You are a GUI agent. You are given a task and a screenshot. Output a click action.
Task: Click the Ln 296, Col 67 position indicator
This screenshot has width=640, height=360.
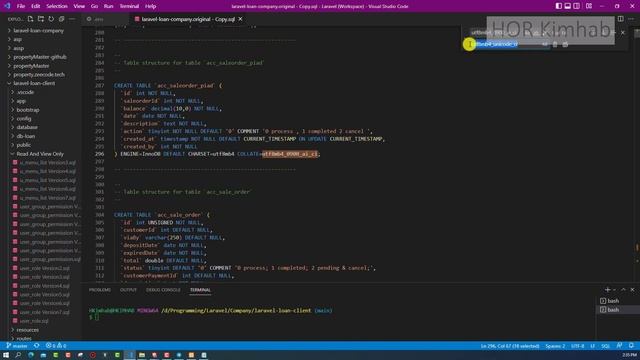coord(510,346)
